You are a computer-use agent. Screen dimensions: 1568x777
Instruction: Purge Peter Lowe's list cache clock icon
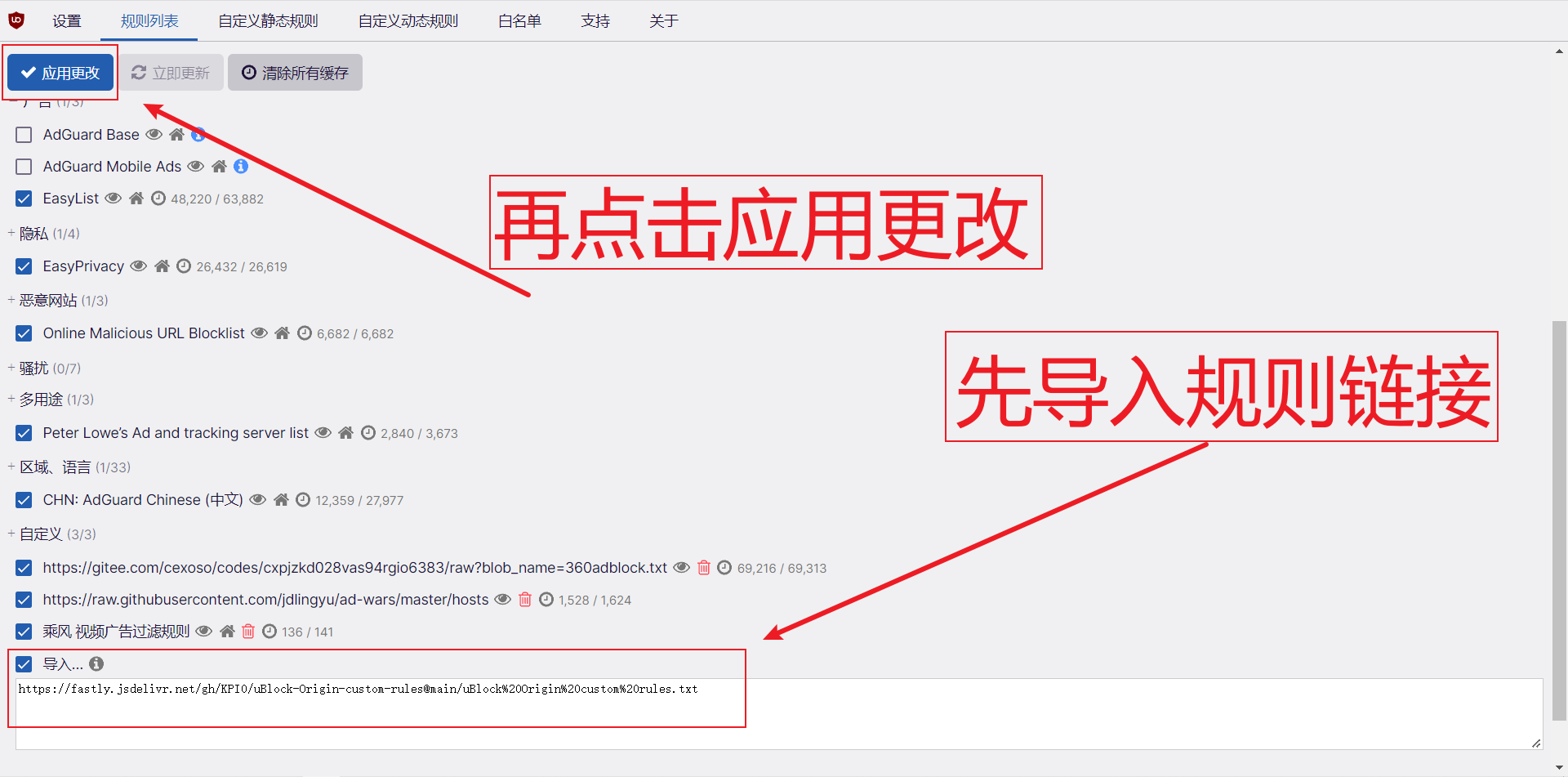tap(368, 433)
